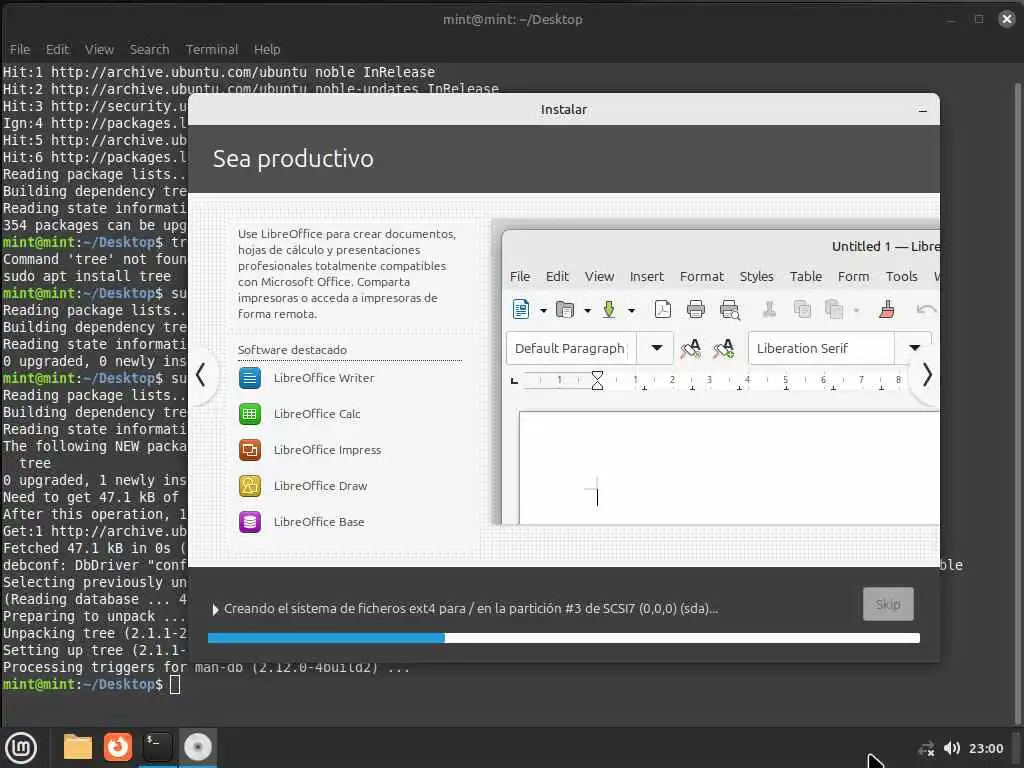Click the LibreOffice Base icon

(250, 522)
